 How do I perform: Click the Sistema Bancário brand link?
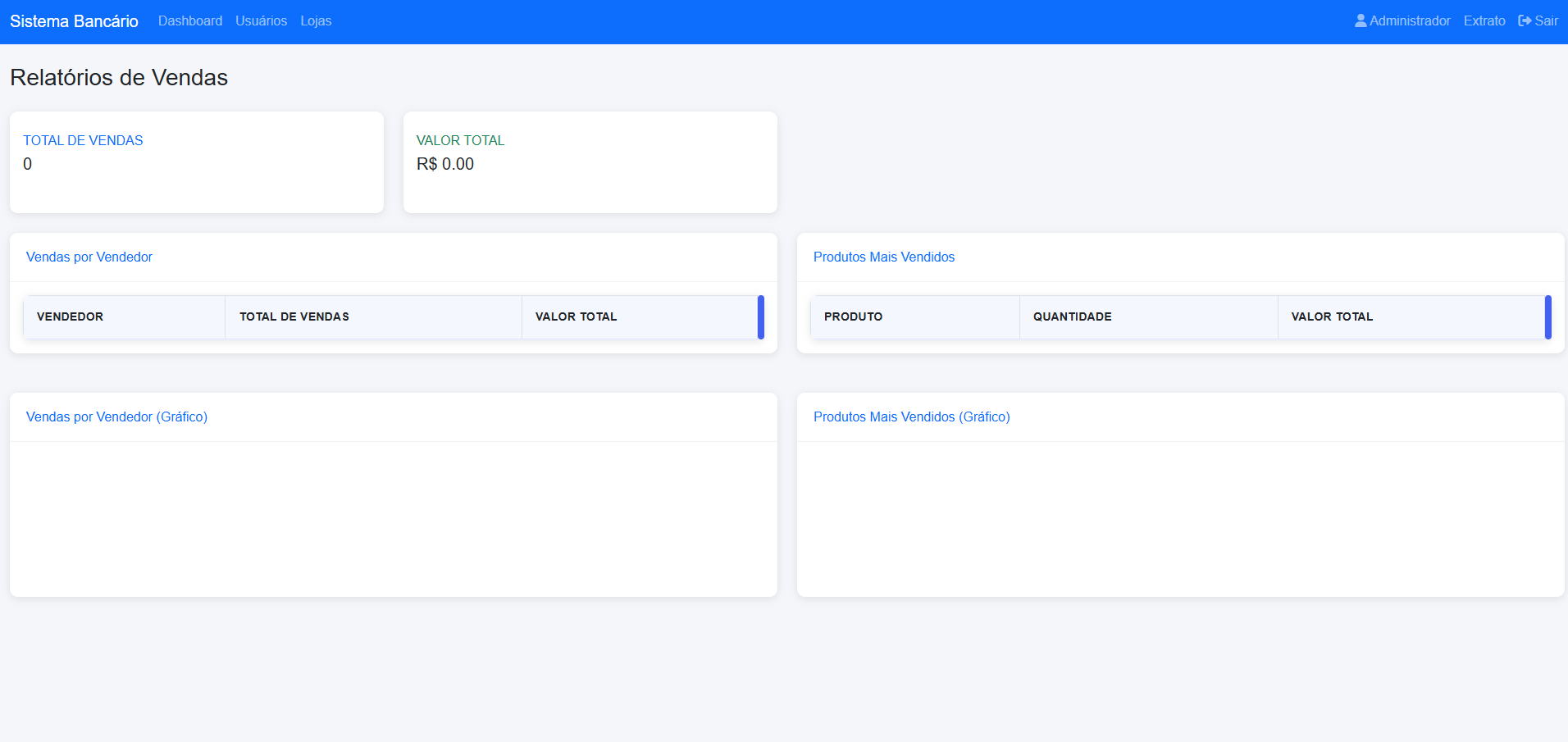pos(74,21)
